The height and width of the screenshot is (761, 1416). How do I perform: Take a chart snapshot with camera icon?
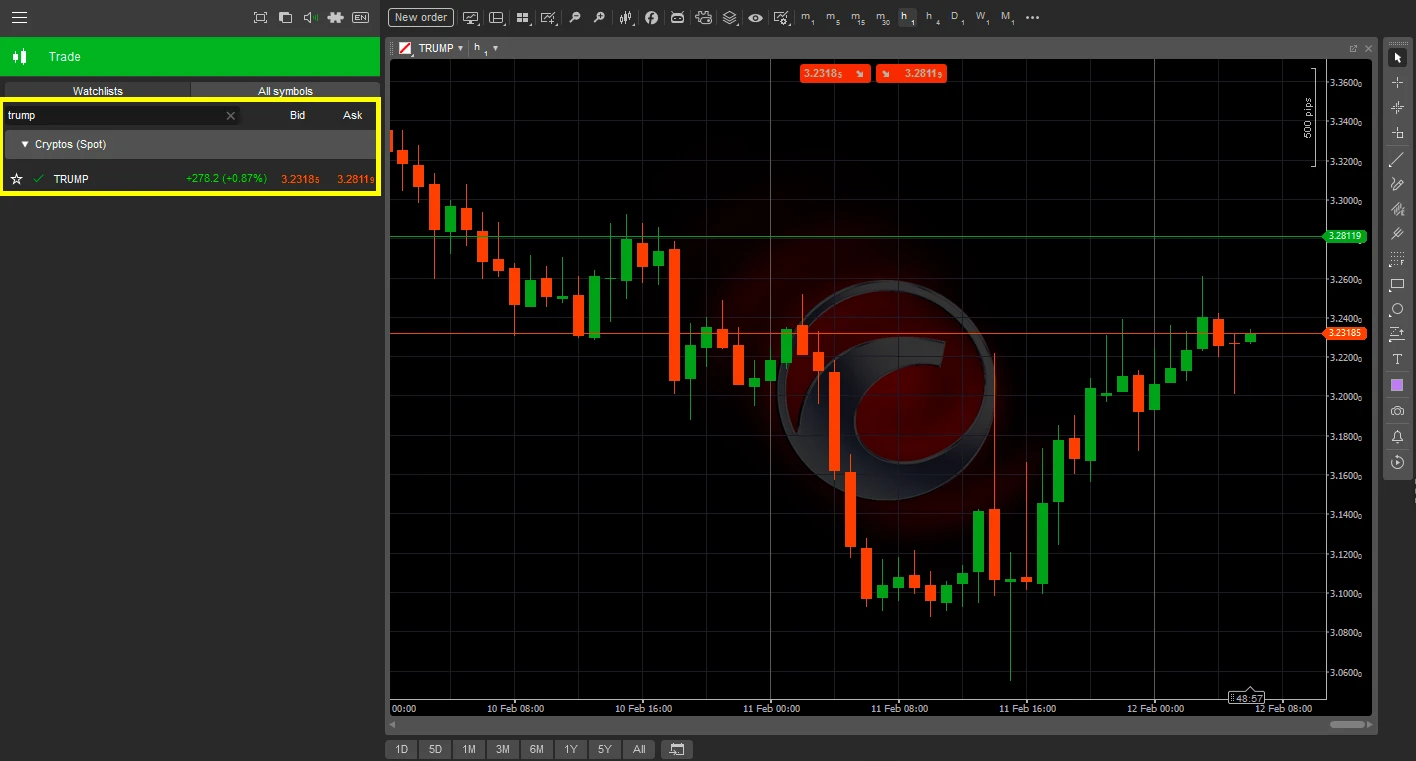click(1397, 411)
